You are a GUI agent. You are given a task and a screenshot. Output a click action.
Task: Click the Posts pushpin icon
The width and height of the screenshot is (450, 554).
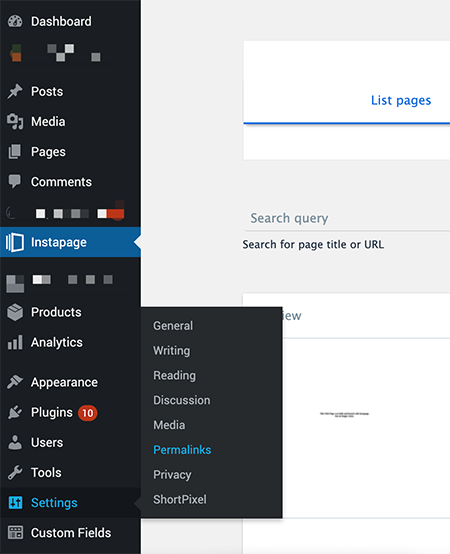pyautogui.click(x=15, y=92)
